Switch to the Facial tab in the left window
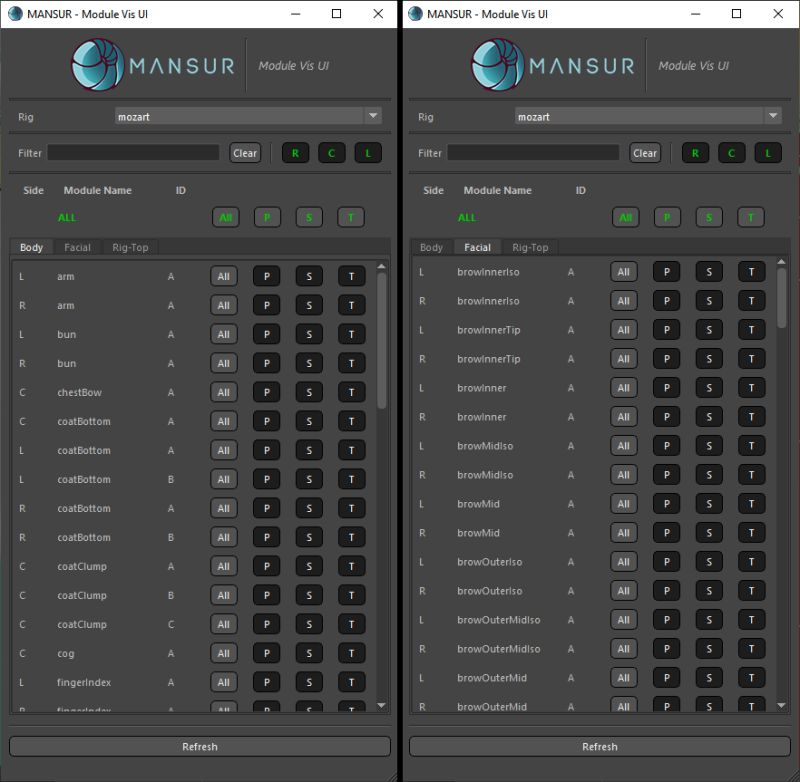800x782 pixels. point(77,247)
